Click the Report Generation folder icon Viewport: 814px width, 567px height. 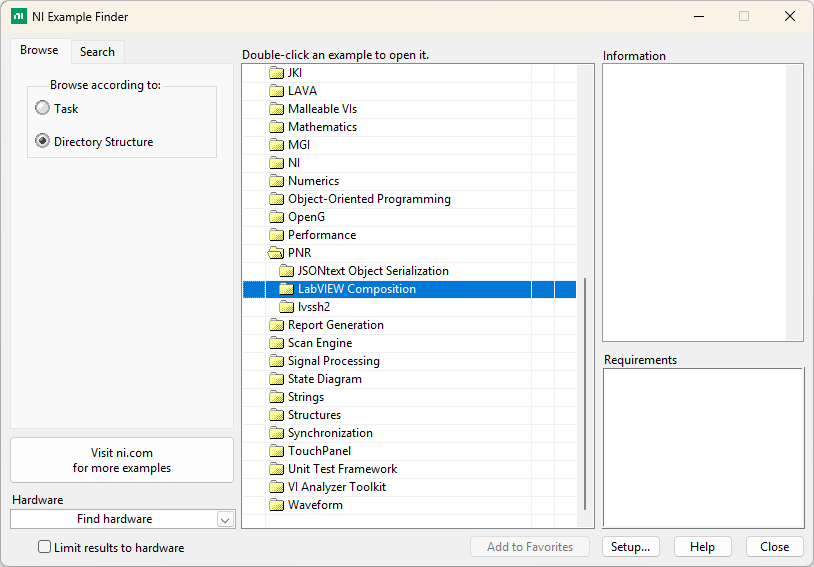pos(276,325)
